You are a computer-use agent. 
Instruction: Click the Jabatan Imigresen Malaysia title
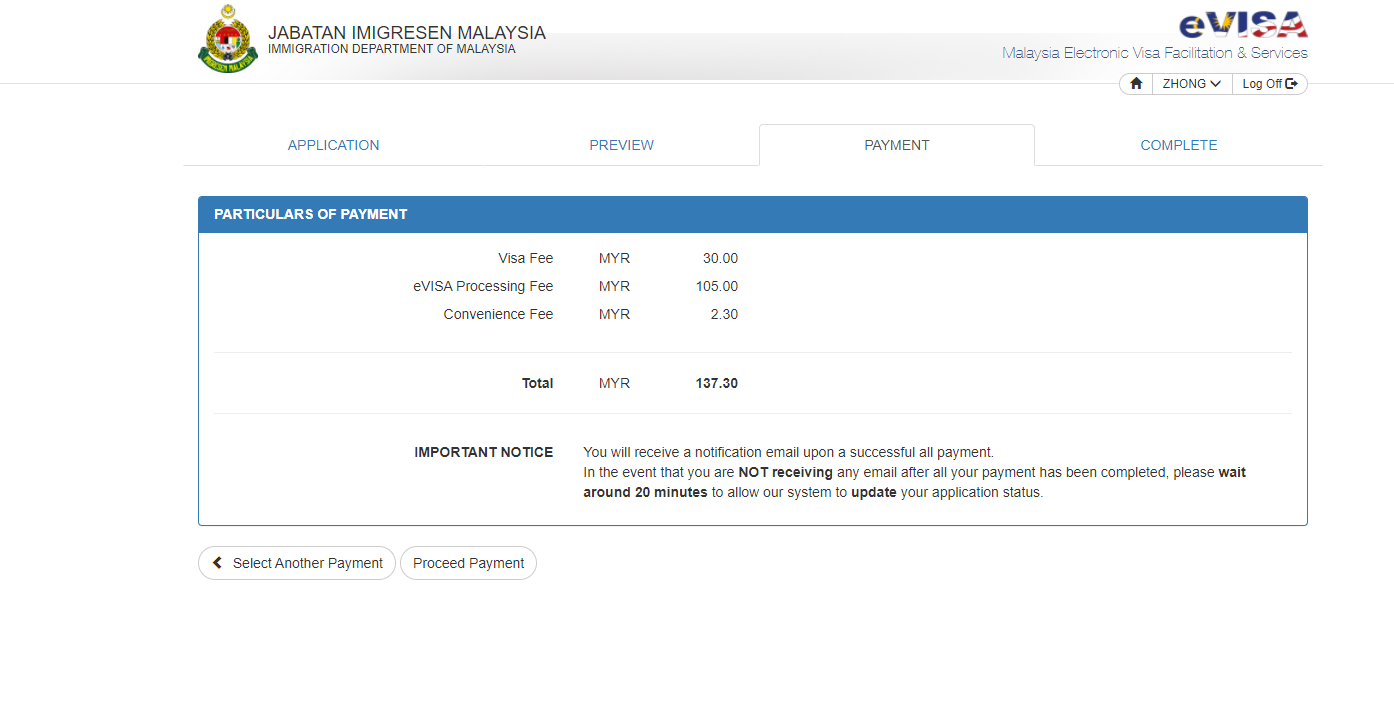(406, 33)
